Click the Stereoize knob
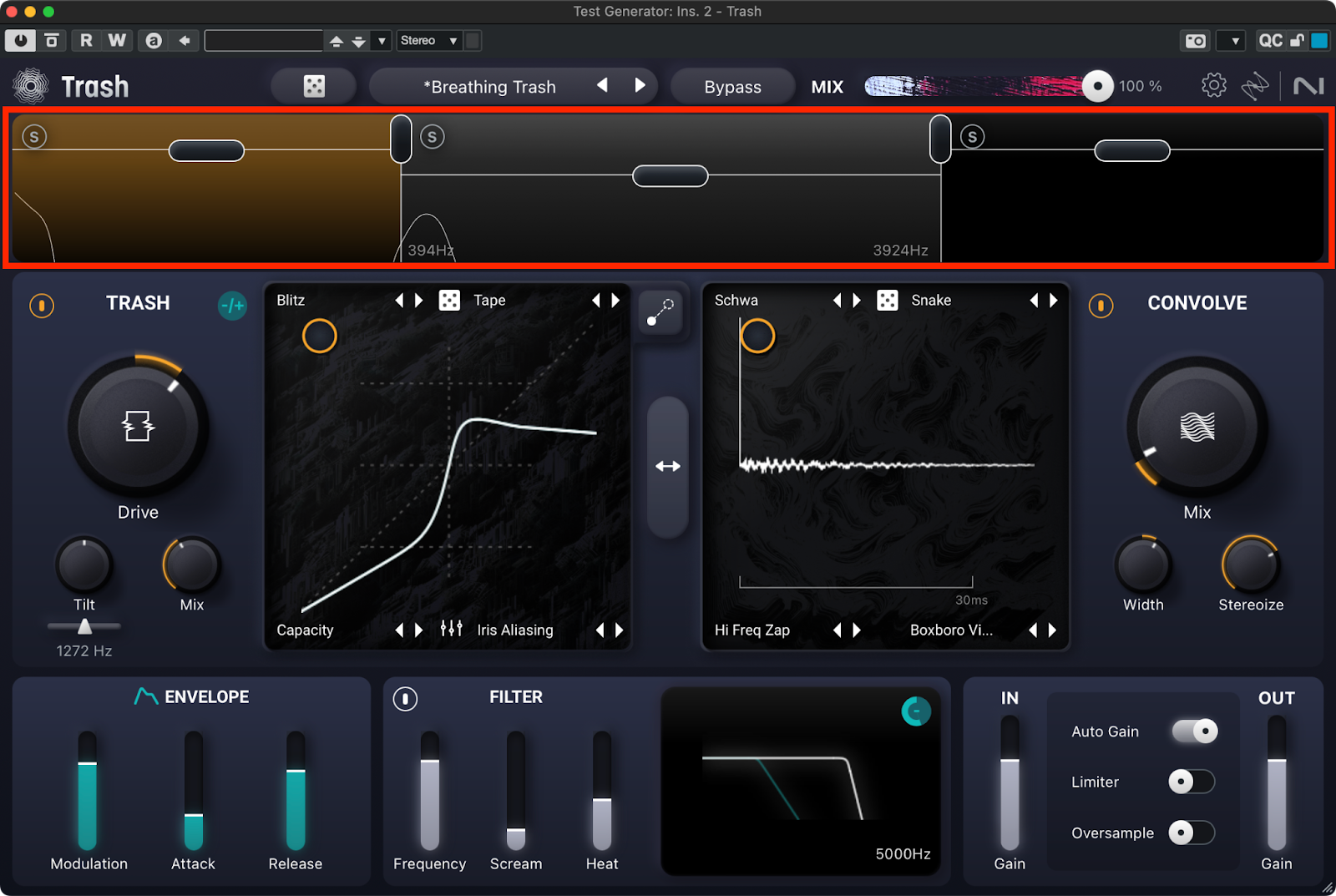 pos(1250,564)
